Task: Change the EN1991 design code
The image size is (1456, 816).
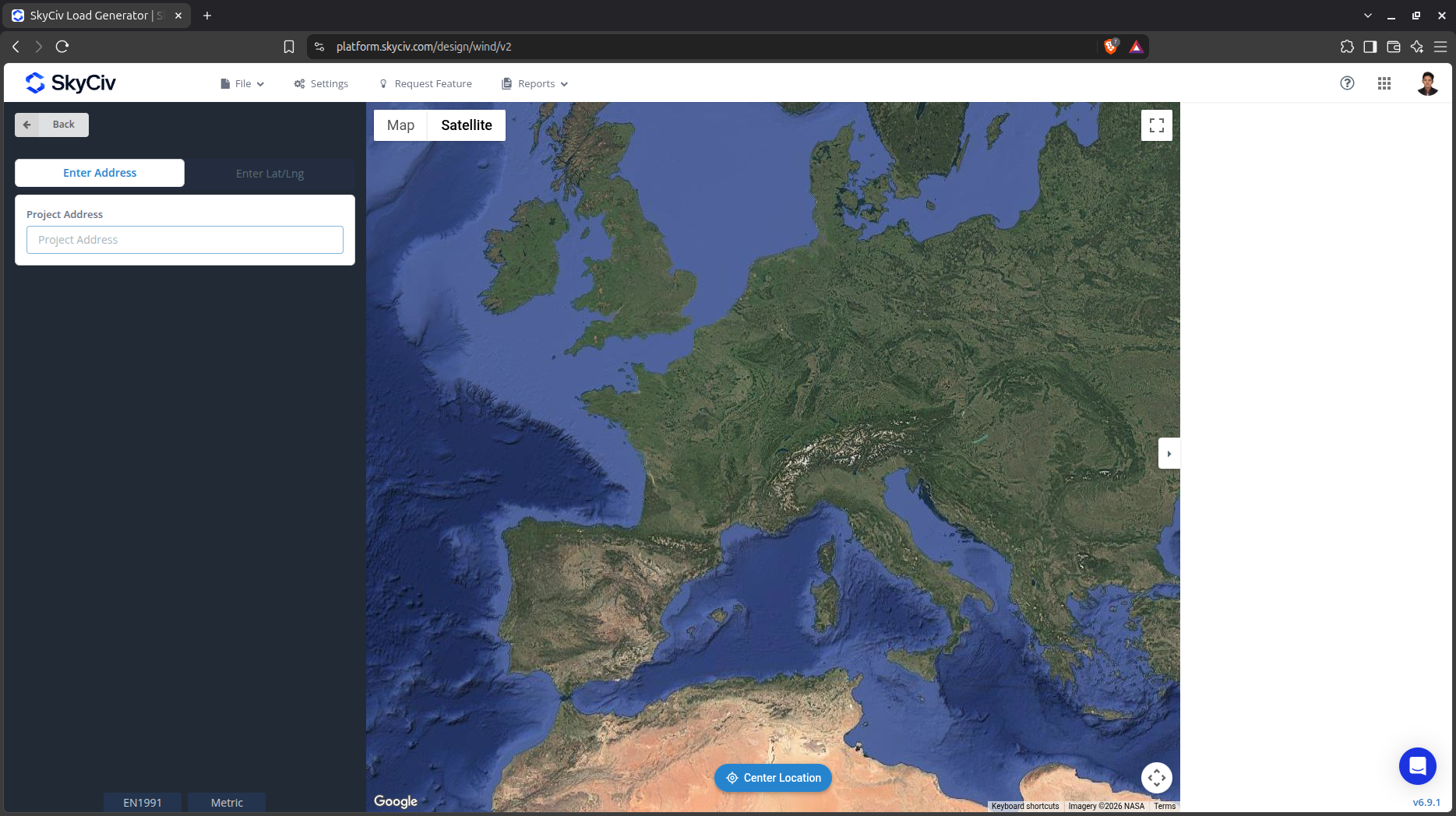Action: tap(143, 802)
